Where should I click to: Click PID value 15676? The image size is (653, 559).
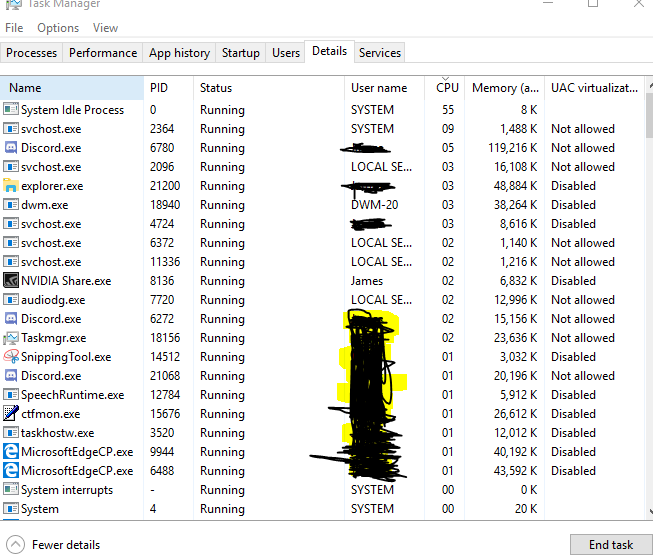[165, 414]
